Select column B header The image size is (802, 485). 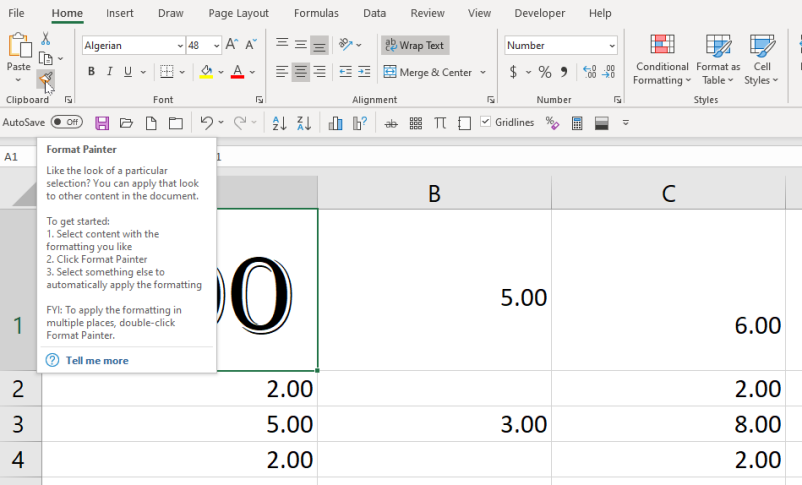coord(434,193)
